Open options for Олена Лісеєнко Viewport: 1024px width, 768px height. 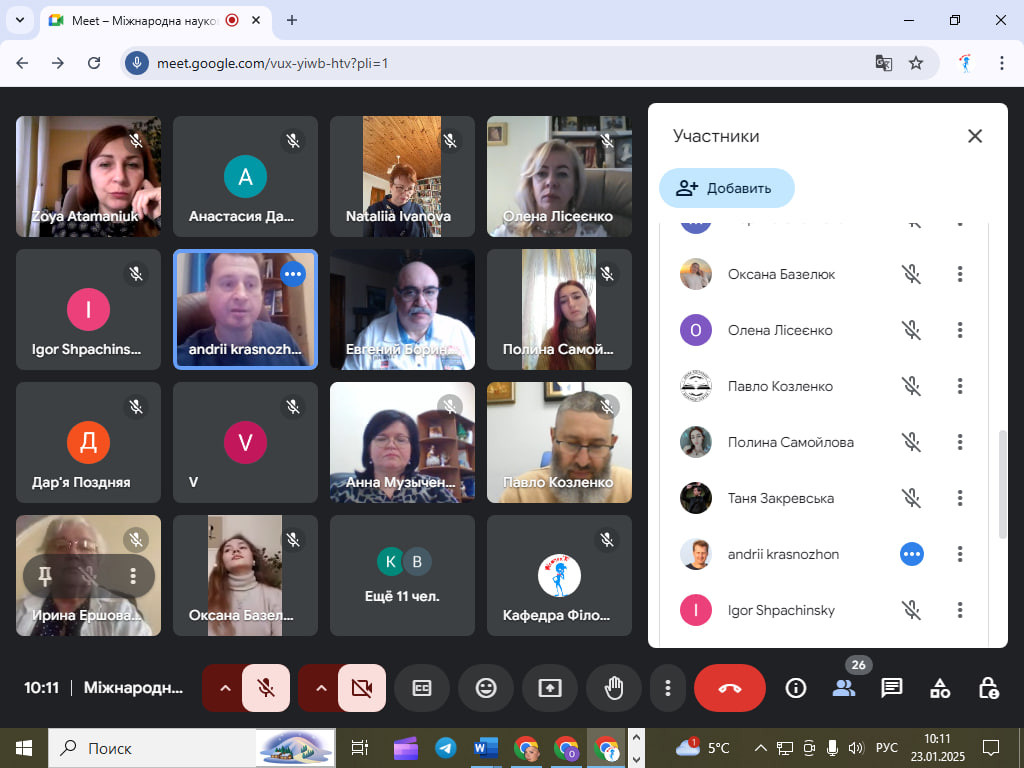click(960, 330)
